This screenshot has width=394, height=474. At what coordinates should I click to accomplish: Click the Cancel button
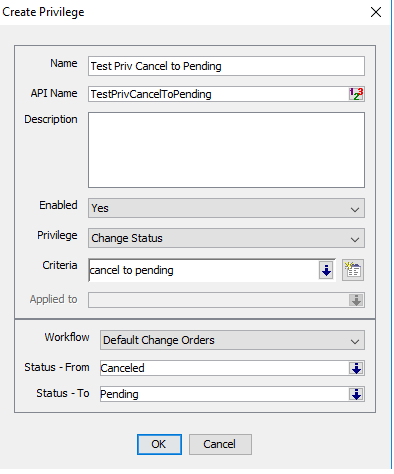(220, 444)
